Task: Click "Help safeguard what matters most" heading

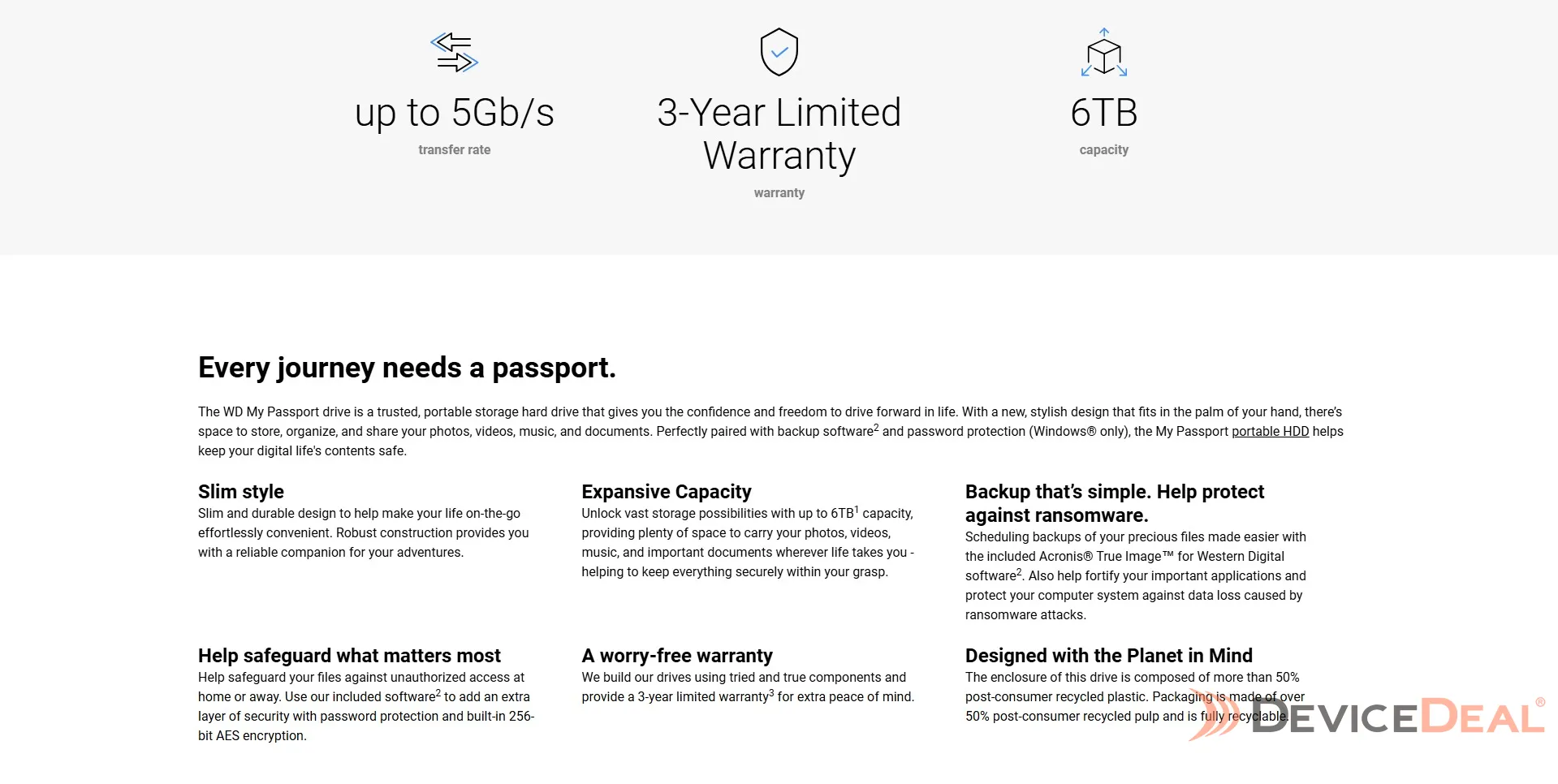Action: [349, 656]
